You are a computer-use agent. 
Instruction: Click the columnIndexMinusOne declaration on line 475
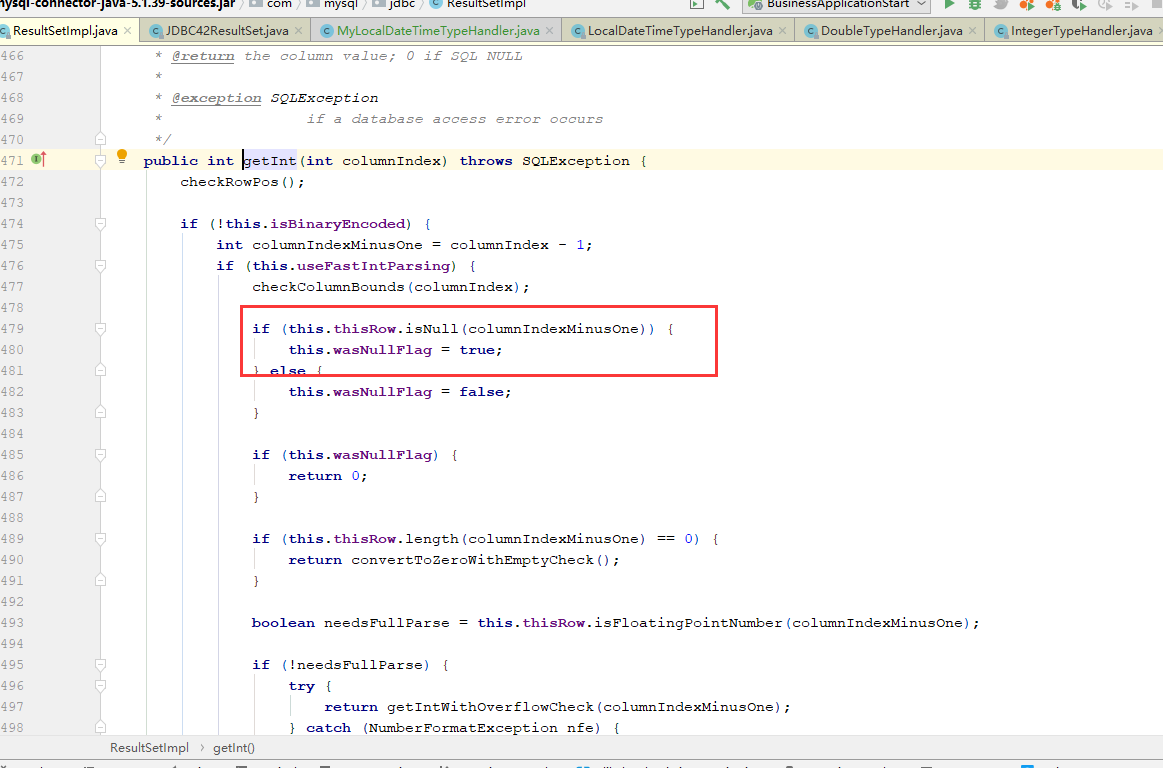[x=337, y=245]
